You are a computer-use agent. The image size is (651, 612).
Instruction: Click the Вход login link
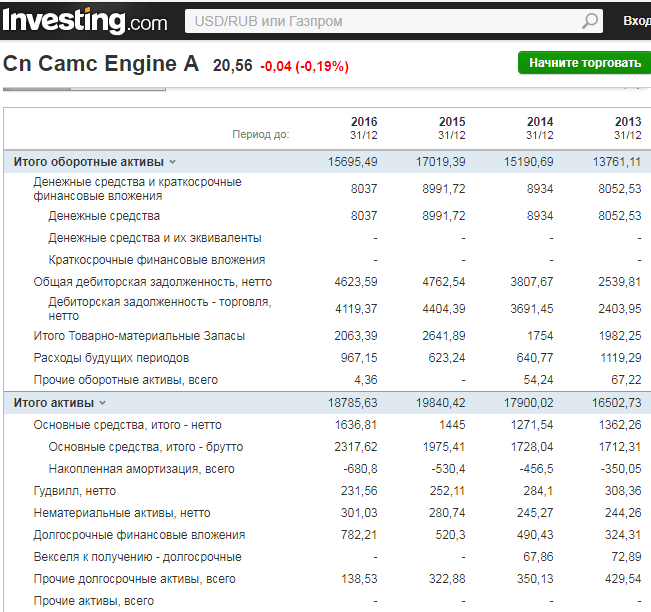637,21
